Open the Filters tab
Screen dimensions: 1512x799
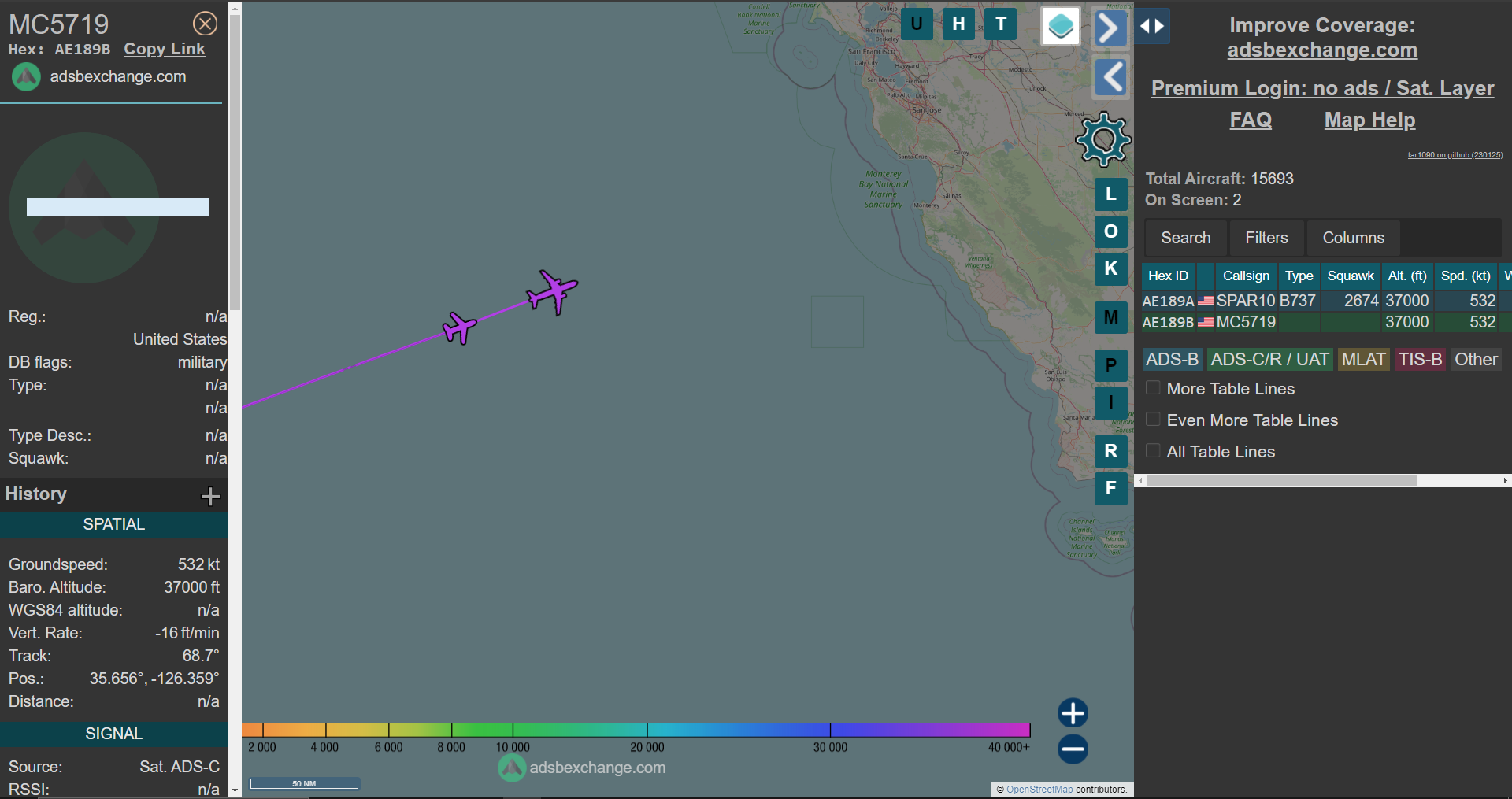click(x=1266, y=238)
